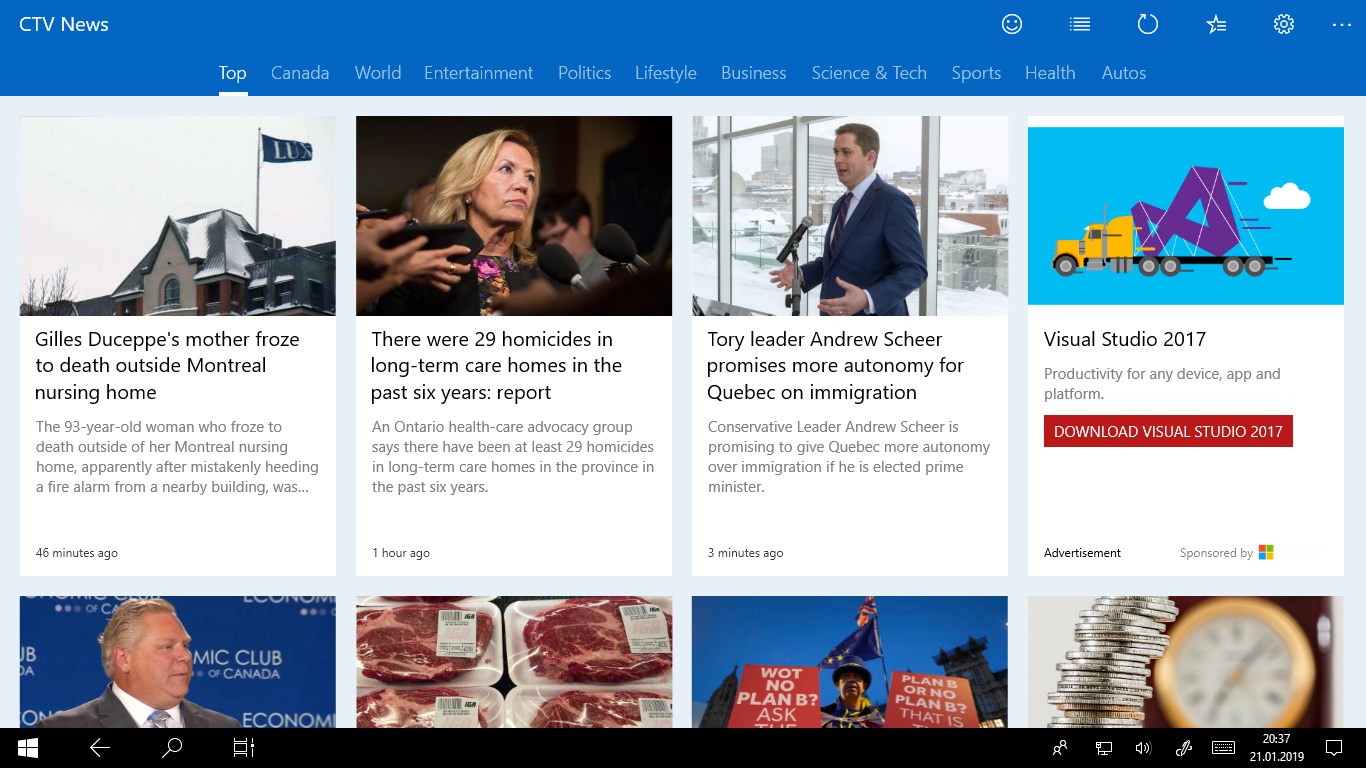Open the Andrew Scheer Quebec immigration headline
The height and width of the screenshot is (768, 1366).
(x=835, y=366)
